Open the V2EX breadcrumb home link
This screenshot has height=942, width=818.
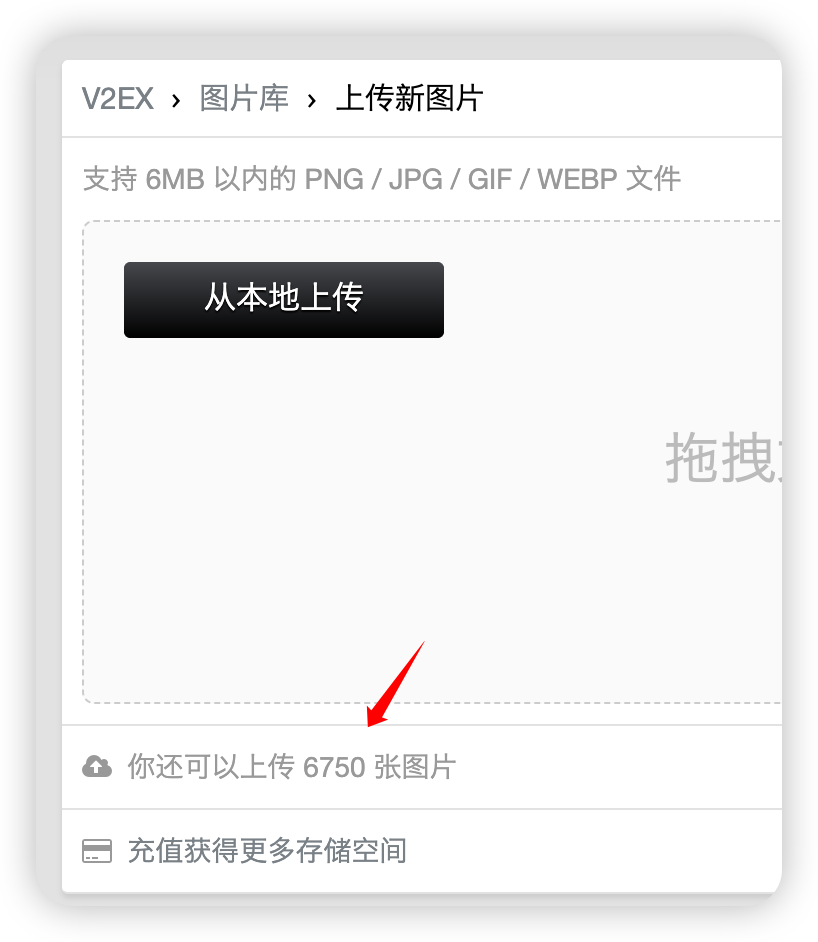118,99
